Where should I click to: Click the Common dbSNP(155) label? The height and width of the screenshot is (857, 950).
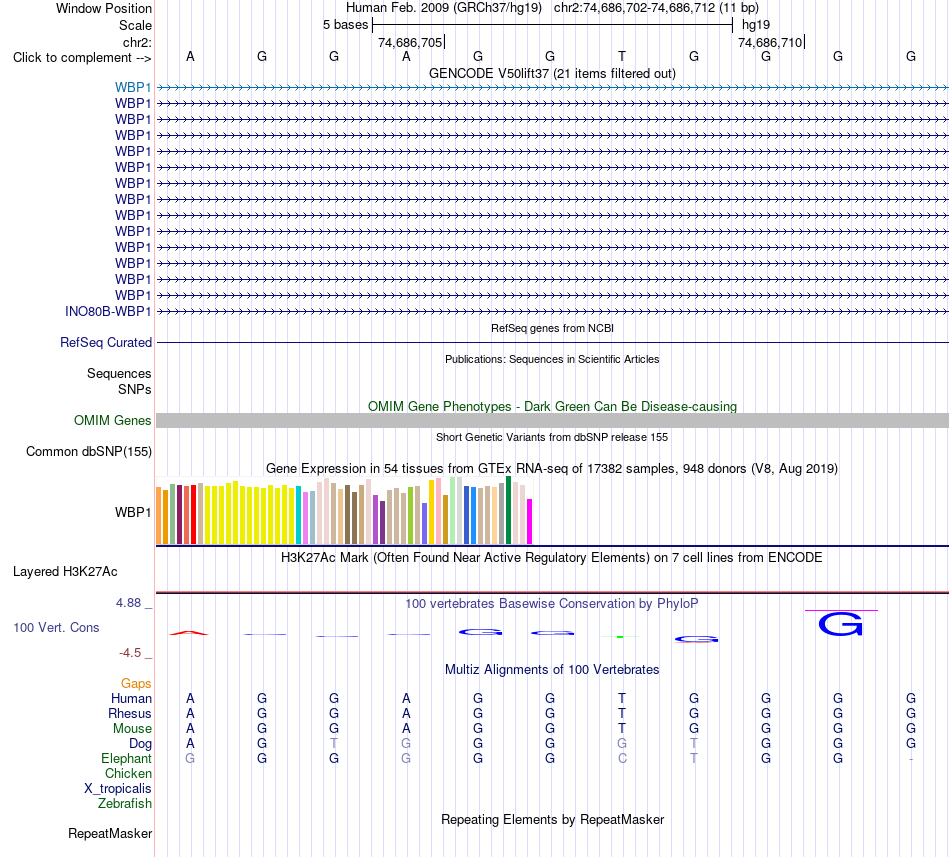[88, 452]
